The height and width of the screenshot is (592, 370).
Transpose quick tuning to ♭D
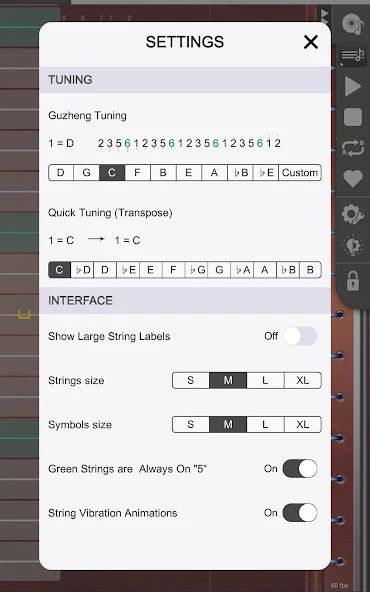pyautogui.click(x=82, y=270)
